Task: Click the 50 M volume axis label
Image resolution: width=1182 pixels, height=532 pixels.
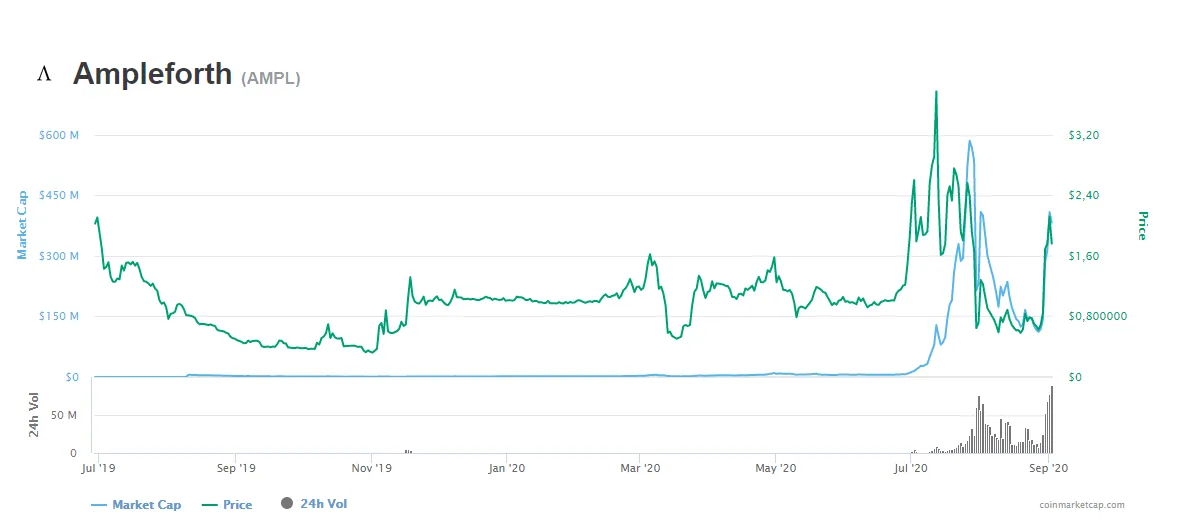Action: (x=63, y=415)
